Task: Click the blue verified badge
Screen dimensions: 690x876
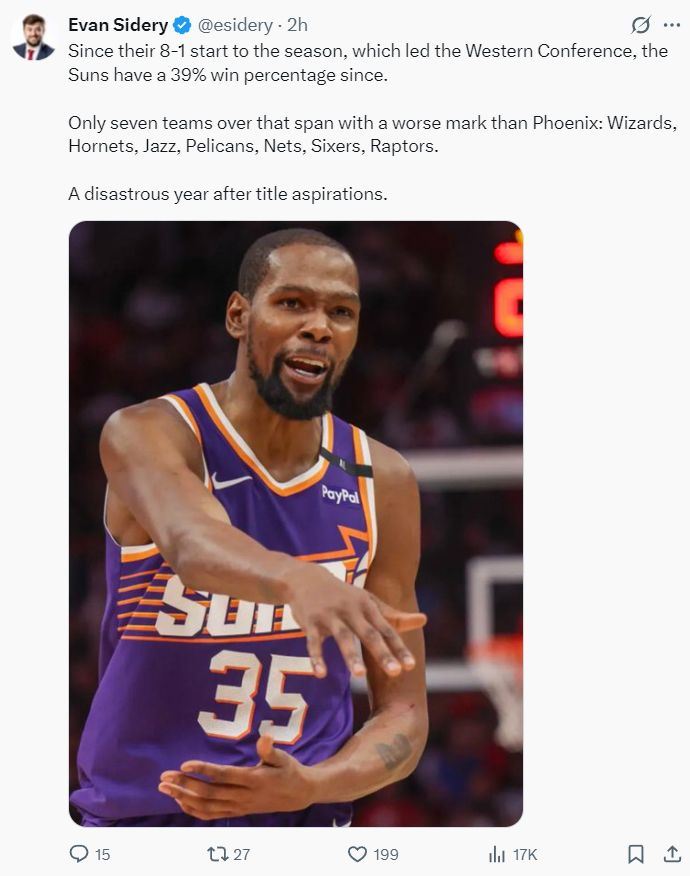Action: pos(182,25)
